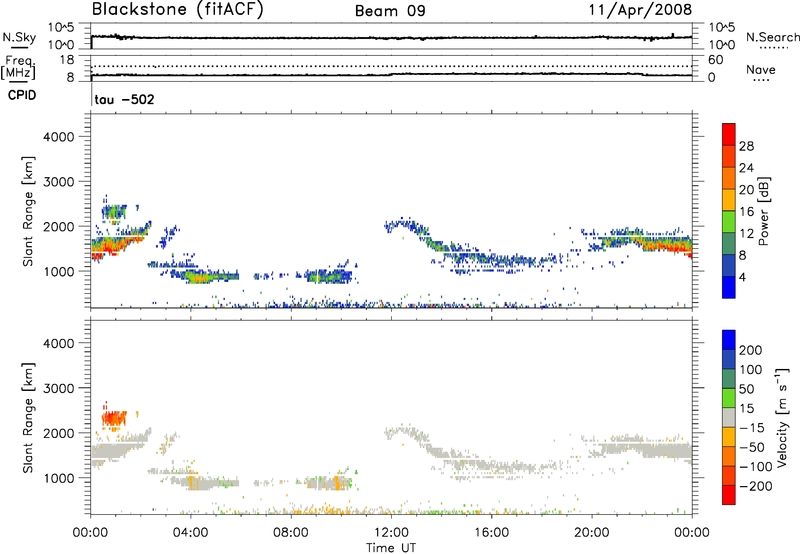Screen dimensions: 800x554
Task: Pick the light green segment of the power colorbar
Action: (x=729, y=221)
